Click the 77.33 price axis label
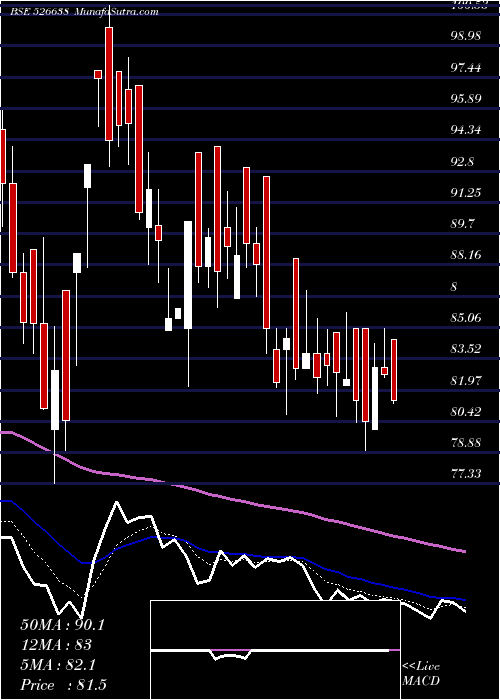Screen dimensions: 500x700 [466, 474]
